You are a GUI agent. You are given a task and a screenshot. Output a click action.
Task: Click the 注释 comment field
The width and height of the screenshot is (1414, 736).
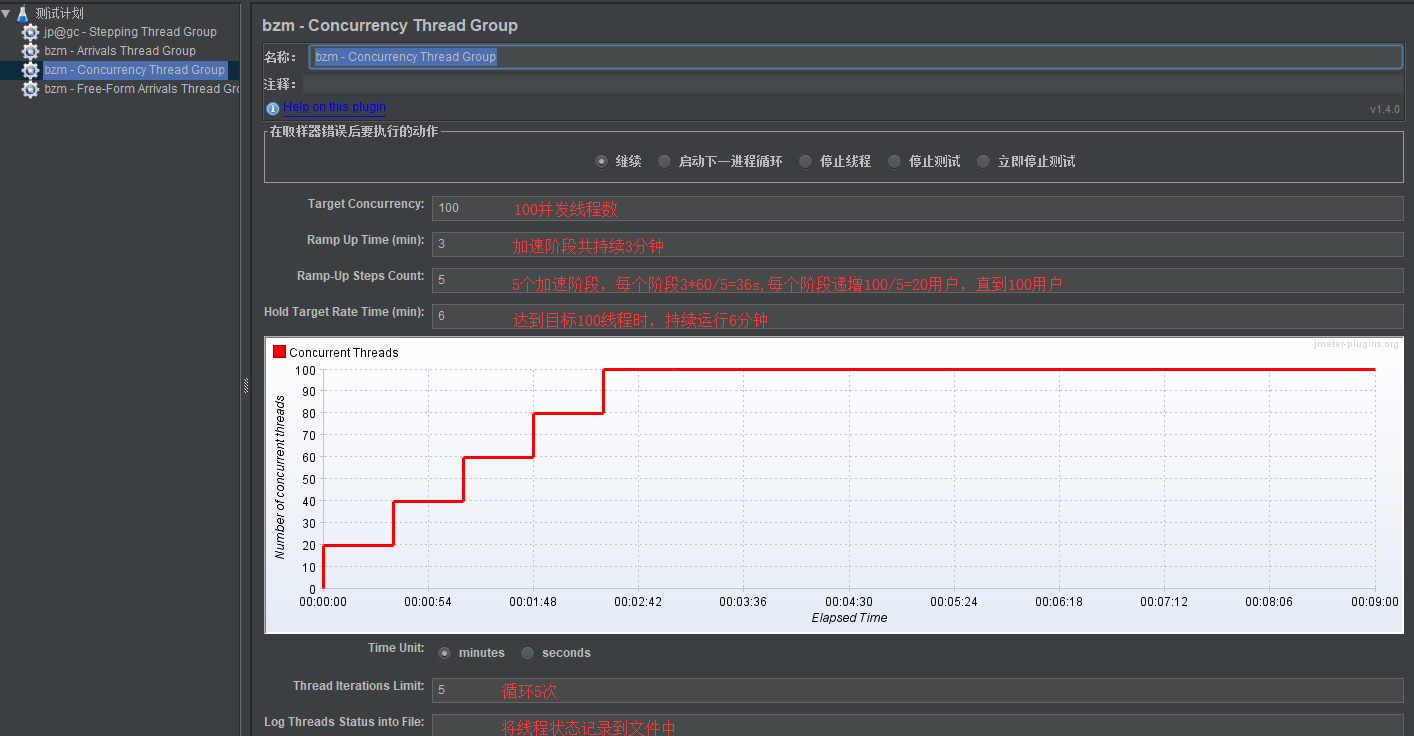pos(853,84)
